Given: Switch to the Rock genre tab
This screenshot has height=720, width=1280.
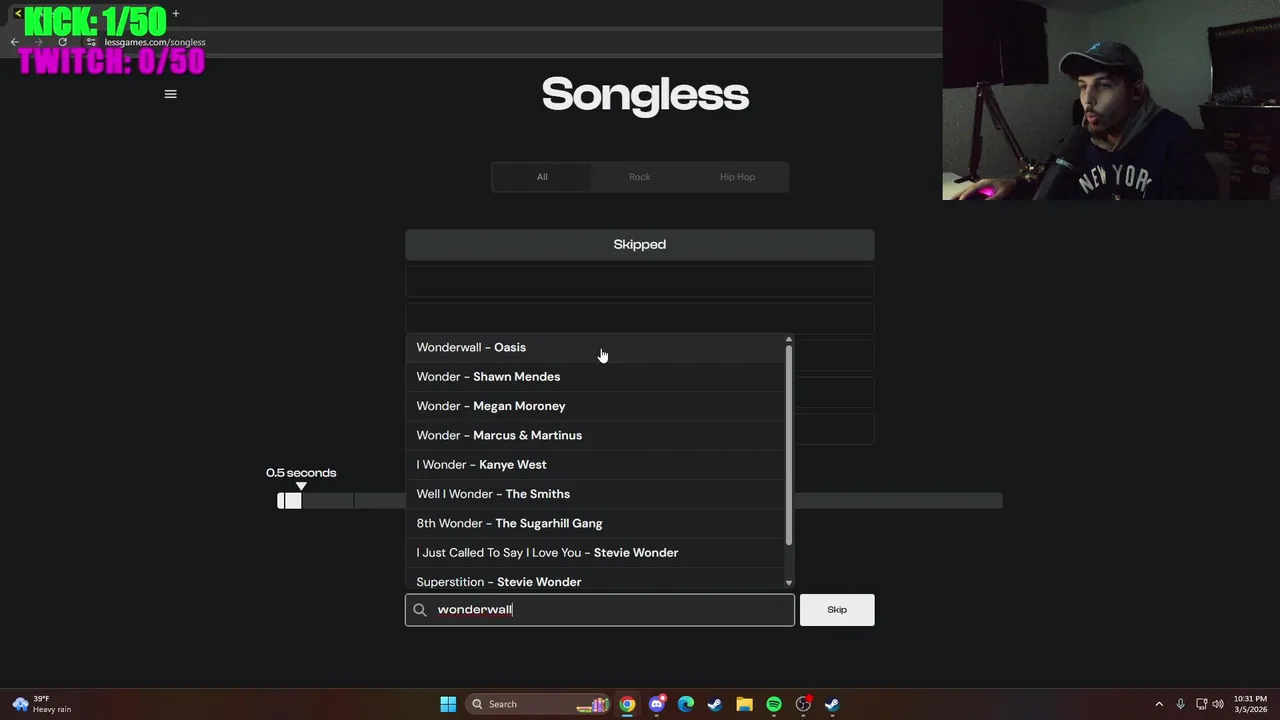Looking at the screenshot, I should click(x=640, y=177).
